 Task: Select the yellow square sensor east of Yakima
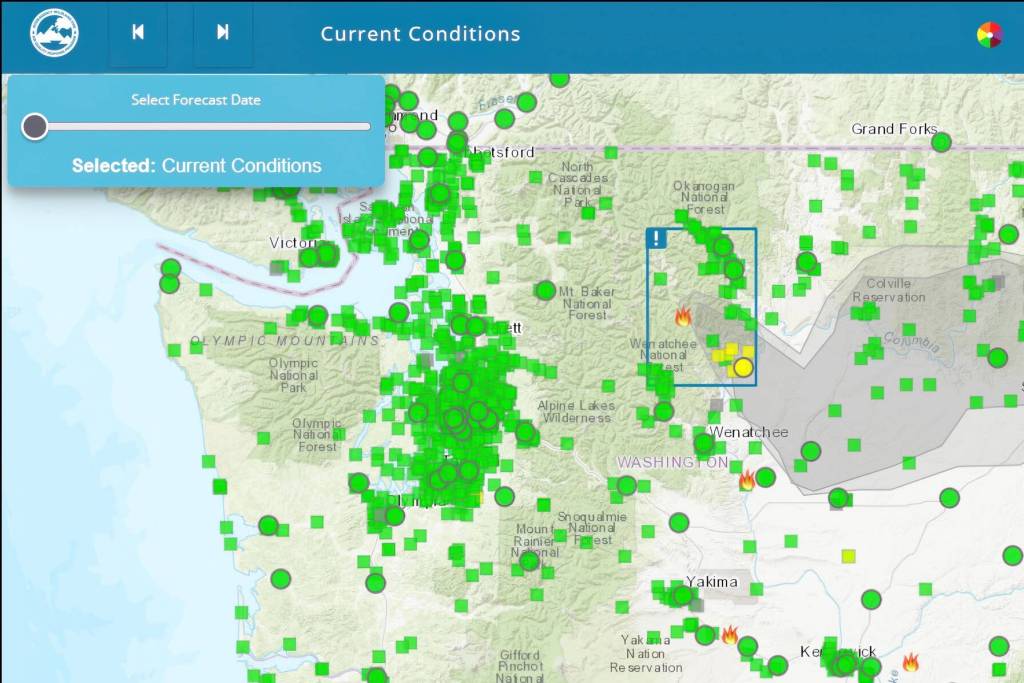tap(849, 556)
